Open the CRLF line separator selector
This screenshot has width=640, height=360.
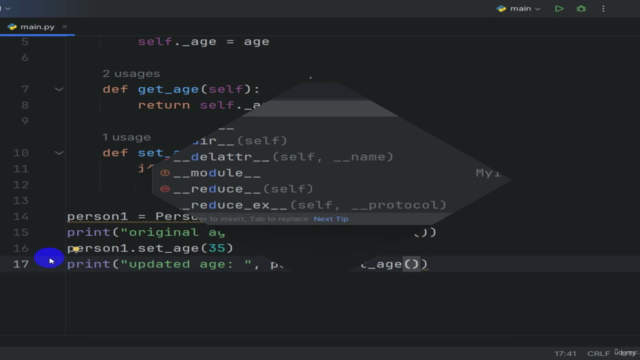point(598,353)
